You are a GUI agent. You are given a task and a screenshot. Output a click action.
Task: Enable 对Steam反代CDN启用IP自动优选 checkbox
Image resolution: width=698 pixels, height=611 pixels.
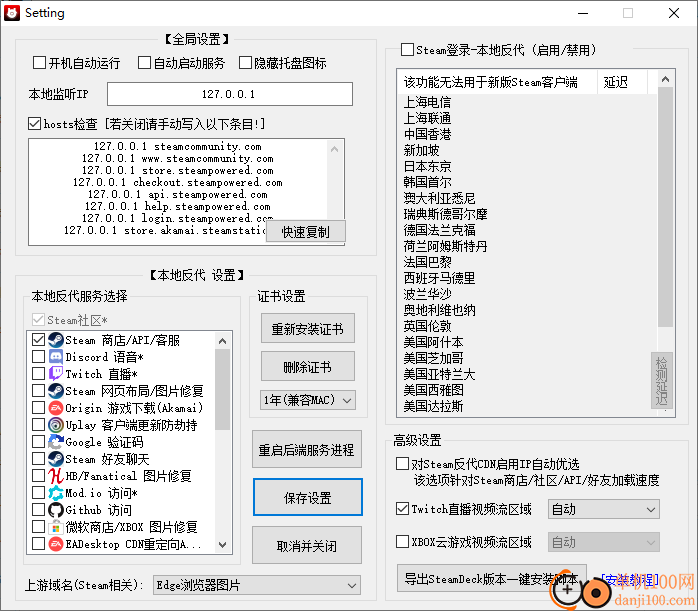(402, 464)
